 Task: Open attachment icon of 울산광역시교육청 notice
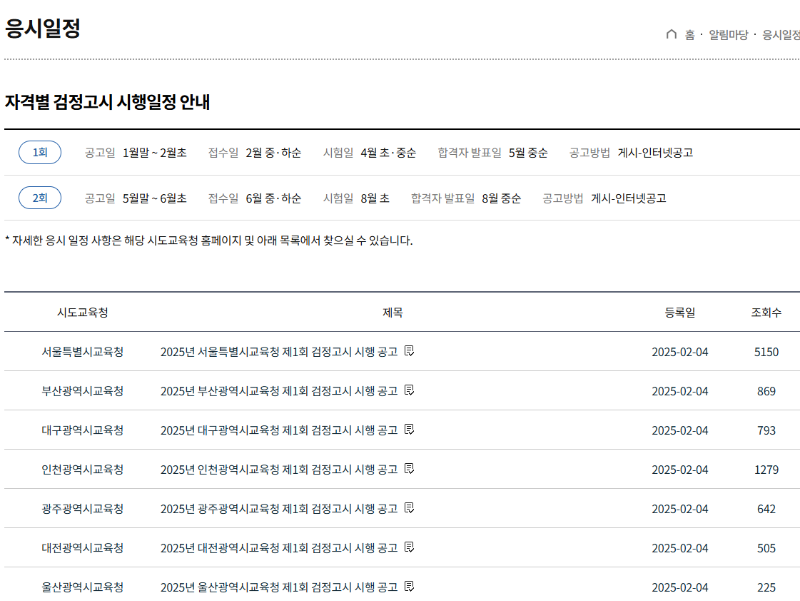409,587
